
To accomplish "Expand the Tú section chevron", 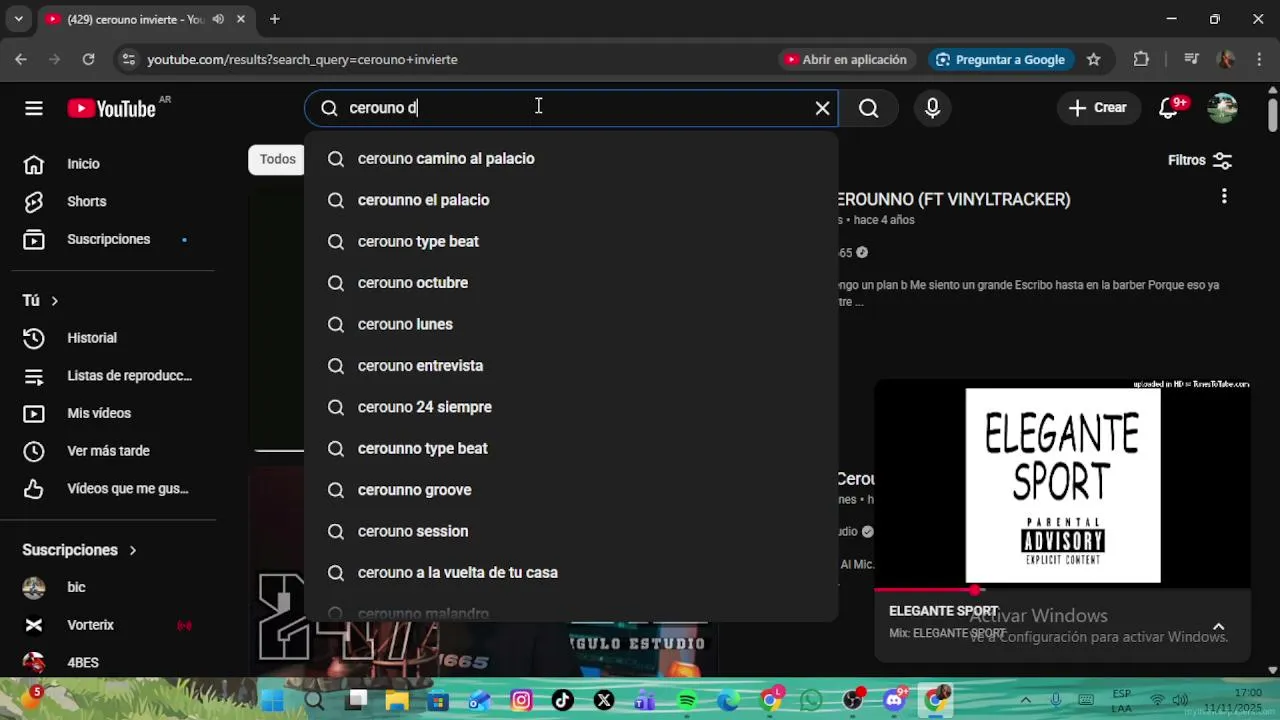I will (x=54, y=301).
